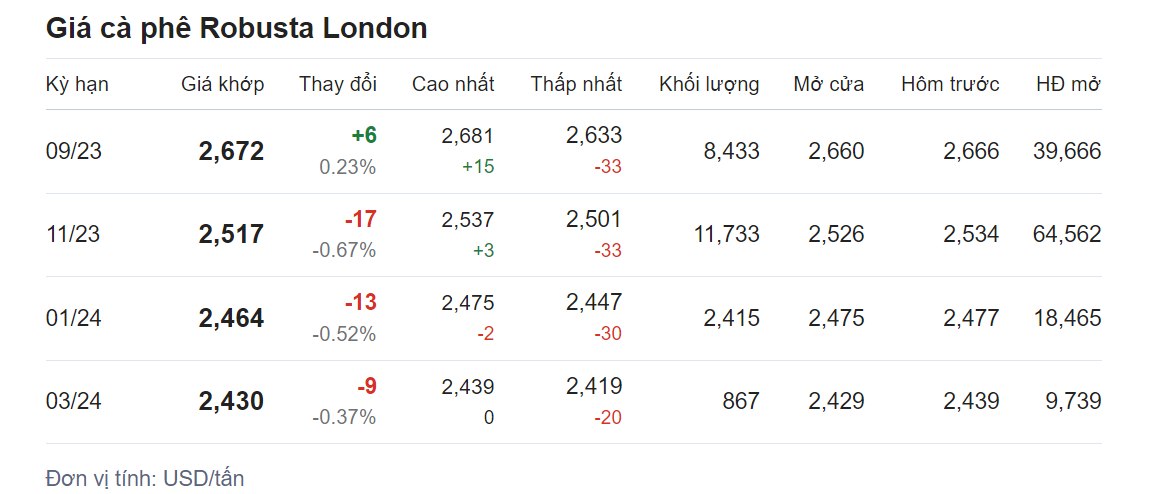The image size is (1153, 494).
Task: Select open interest value 39,666
Action: (x=1067, y=152)
